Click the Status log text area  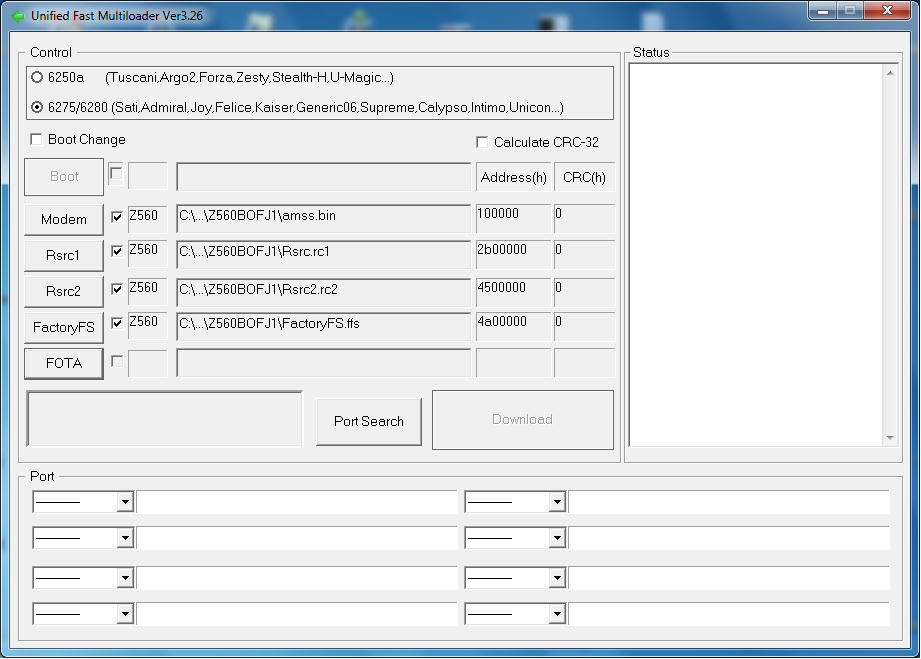[757, 254]
